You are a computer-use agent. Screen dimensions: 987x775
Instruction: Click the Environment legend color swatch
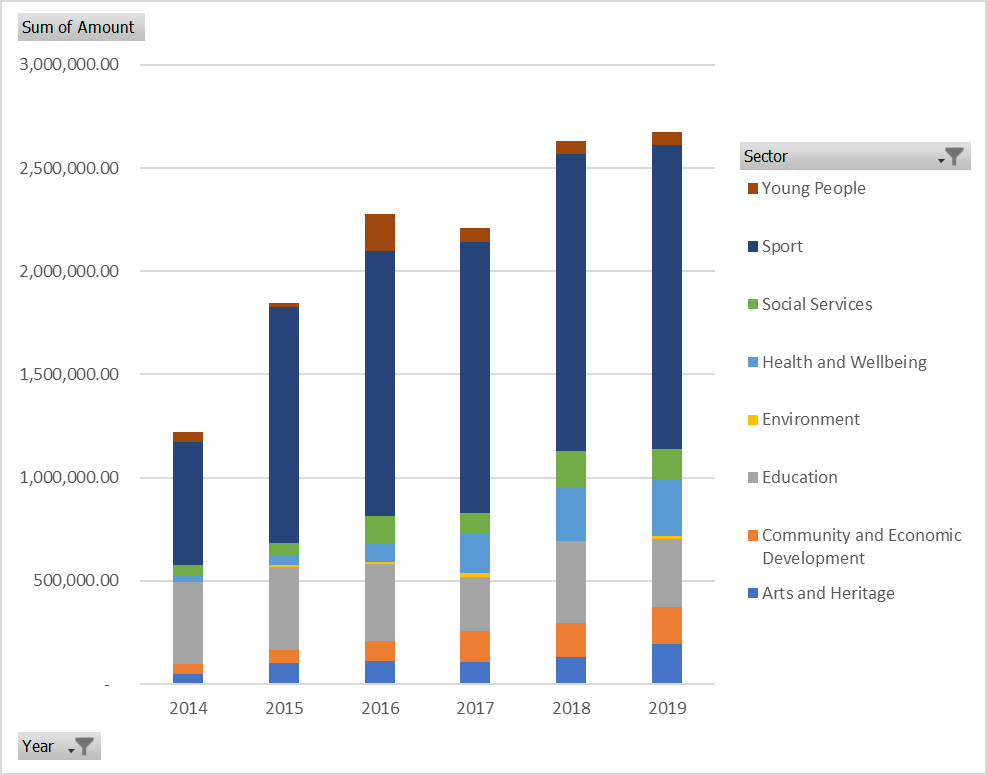point(753,419)
